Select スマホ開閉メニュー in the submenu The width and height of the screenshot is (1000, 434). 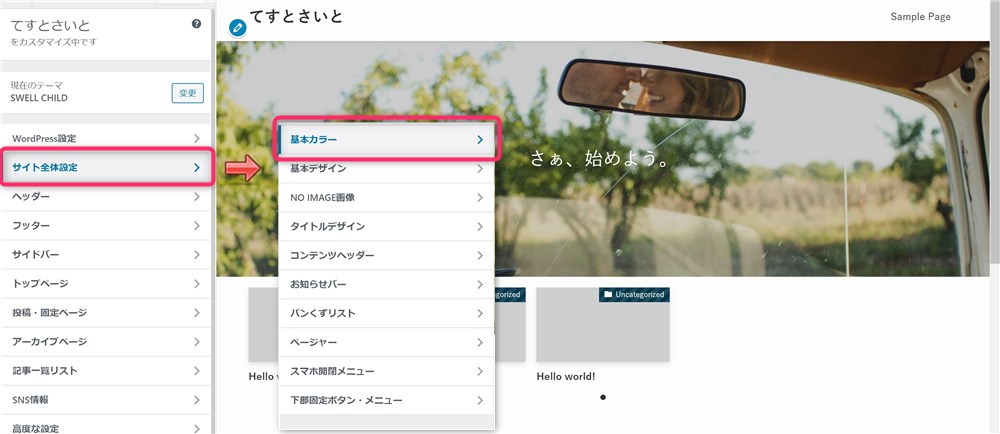tap(386, 372)
